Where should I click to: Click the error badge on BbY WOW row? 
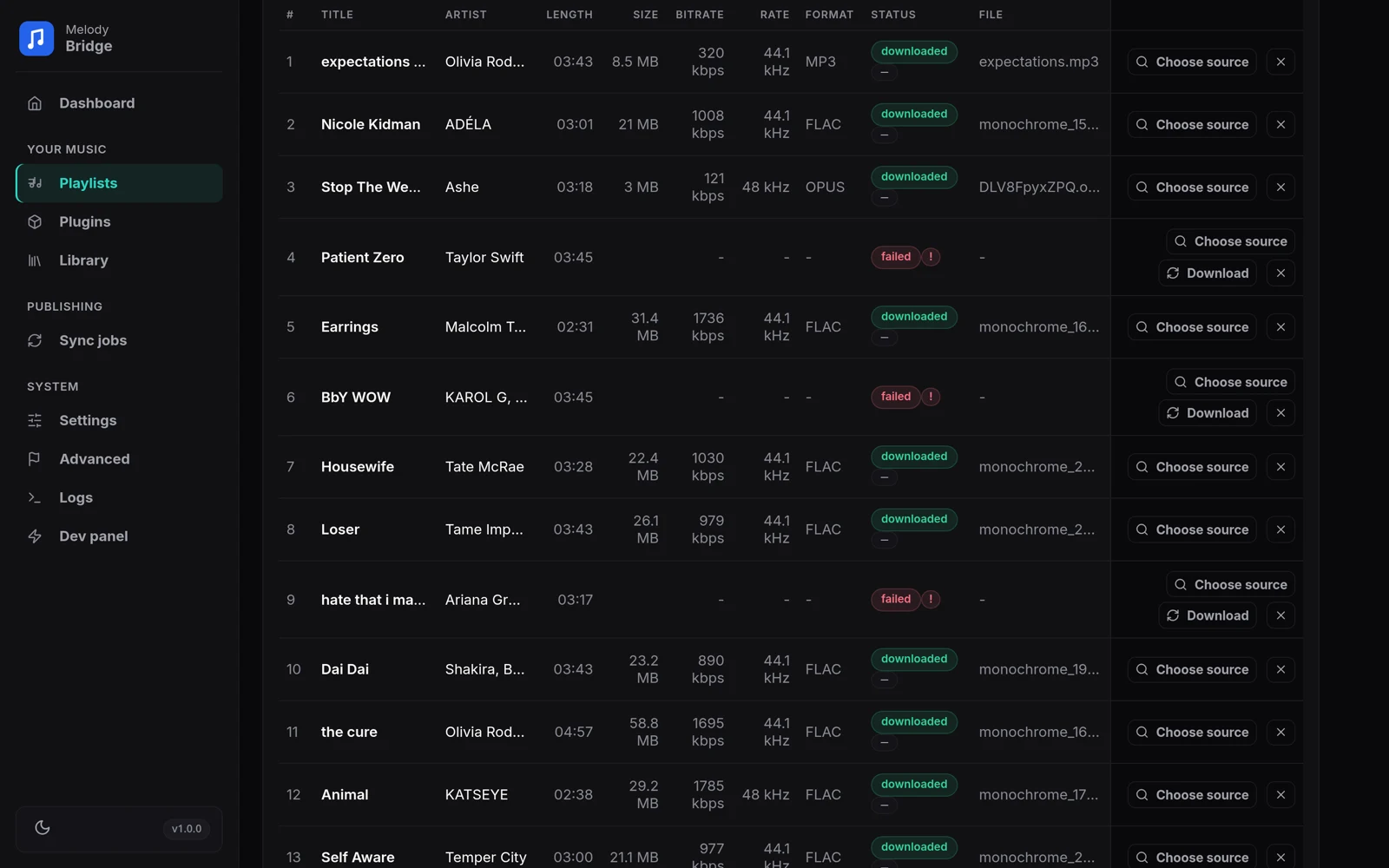(x=931, y=397)
